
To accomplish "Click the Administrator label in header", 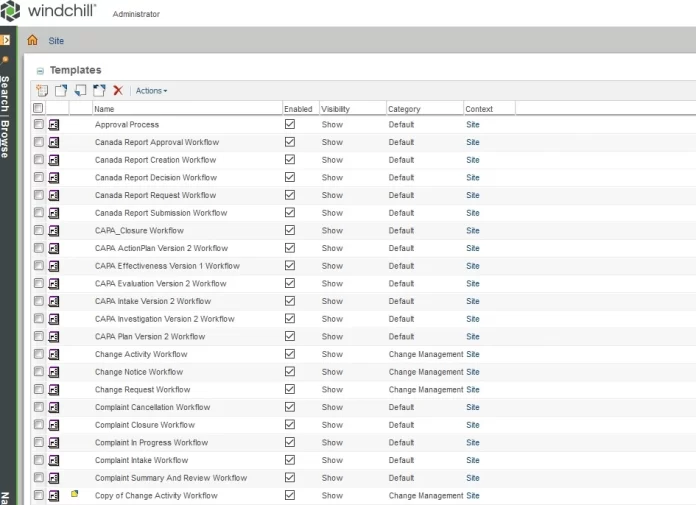I will pyautogui.click(x=136, y=14).
